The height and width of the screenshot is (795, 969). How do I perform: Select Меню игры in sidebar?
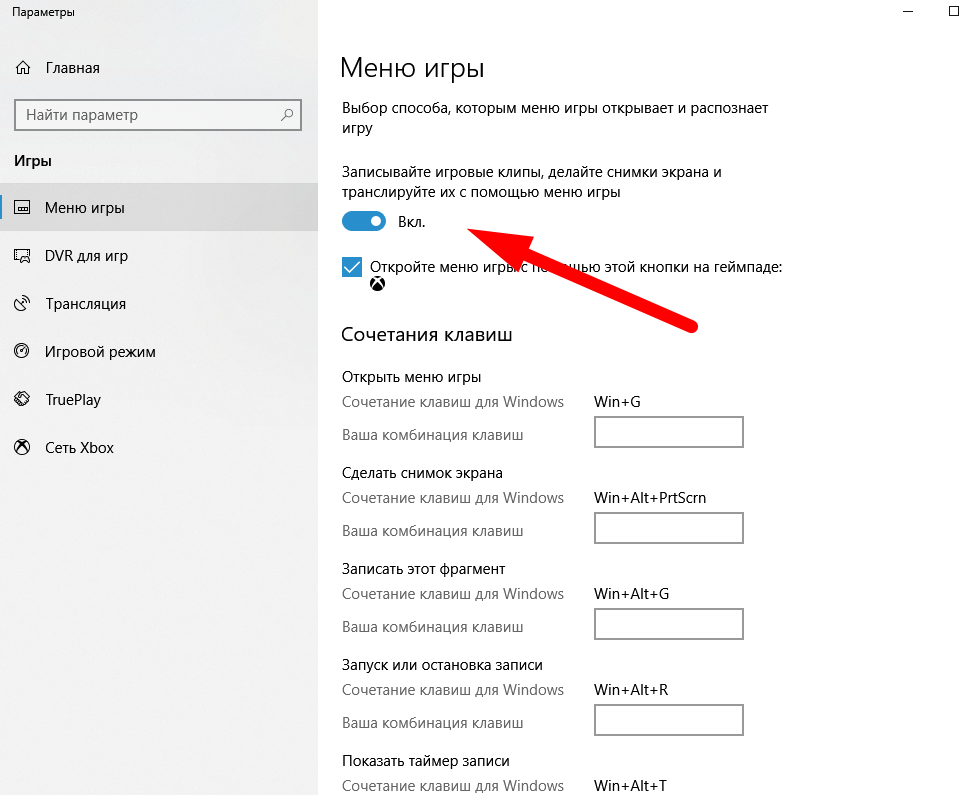click(x=159, y=208)
